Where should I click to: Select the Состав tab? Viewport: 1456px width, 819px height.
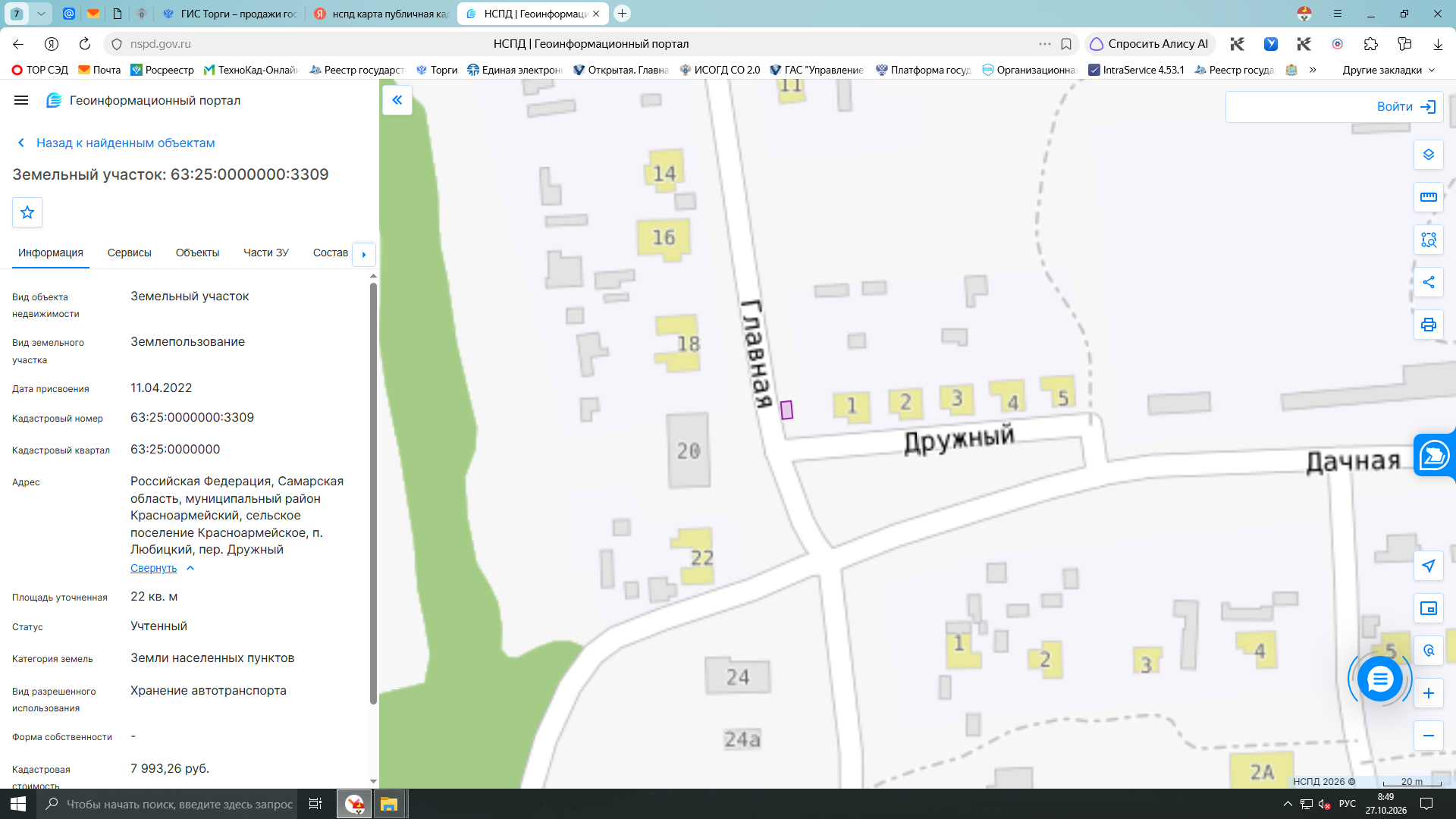point(331,253)
